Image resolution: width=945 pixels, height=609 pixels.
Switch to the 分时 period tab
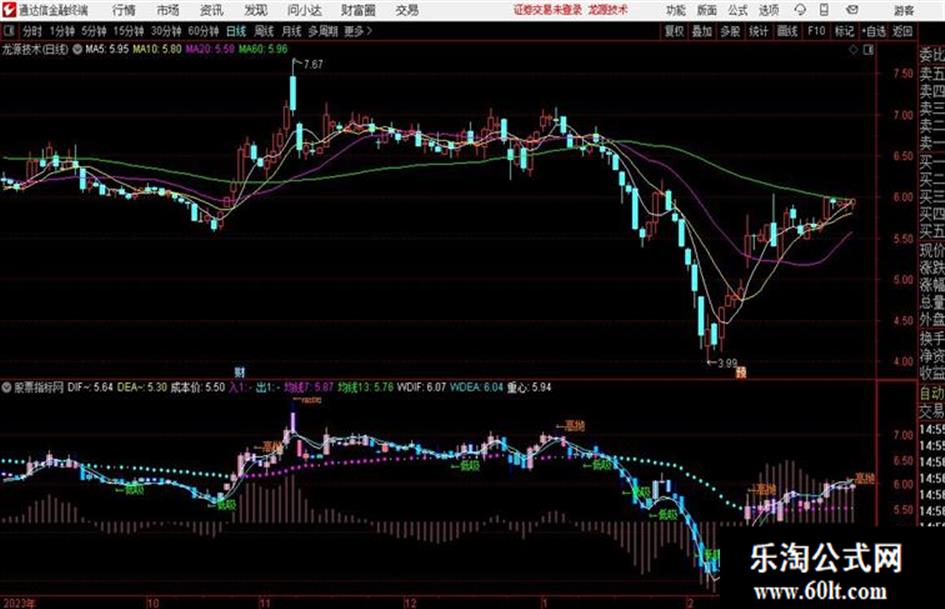coord(32,31)
